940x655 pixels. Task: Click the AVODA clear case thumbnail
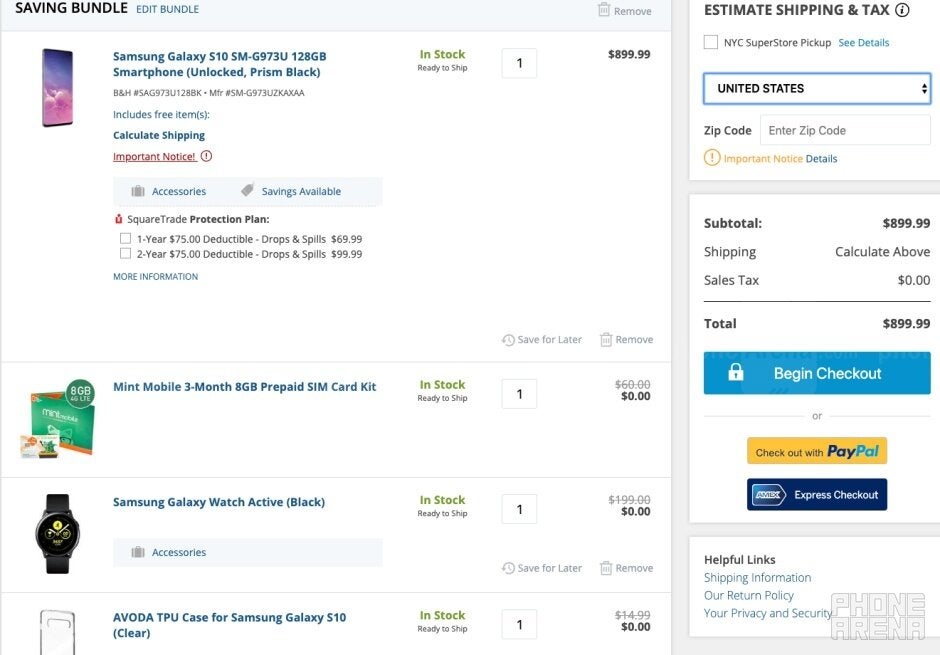58,632
